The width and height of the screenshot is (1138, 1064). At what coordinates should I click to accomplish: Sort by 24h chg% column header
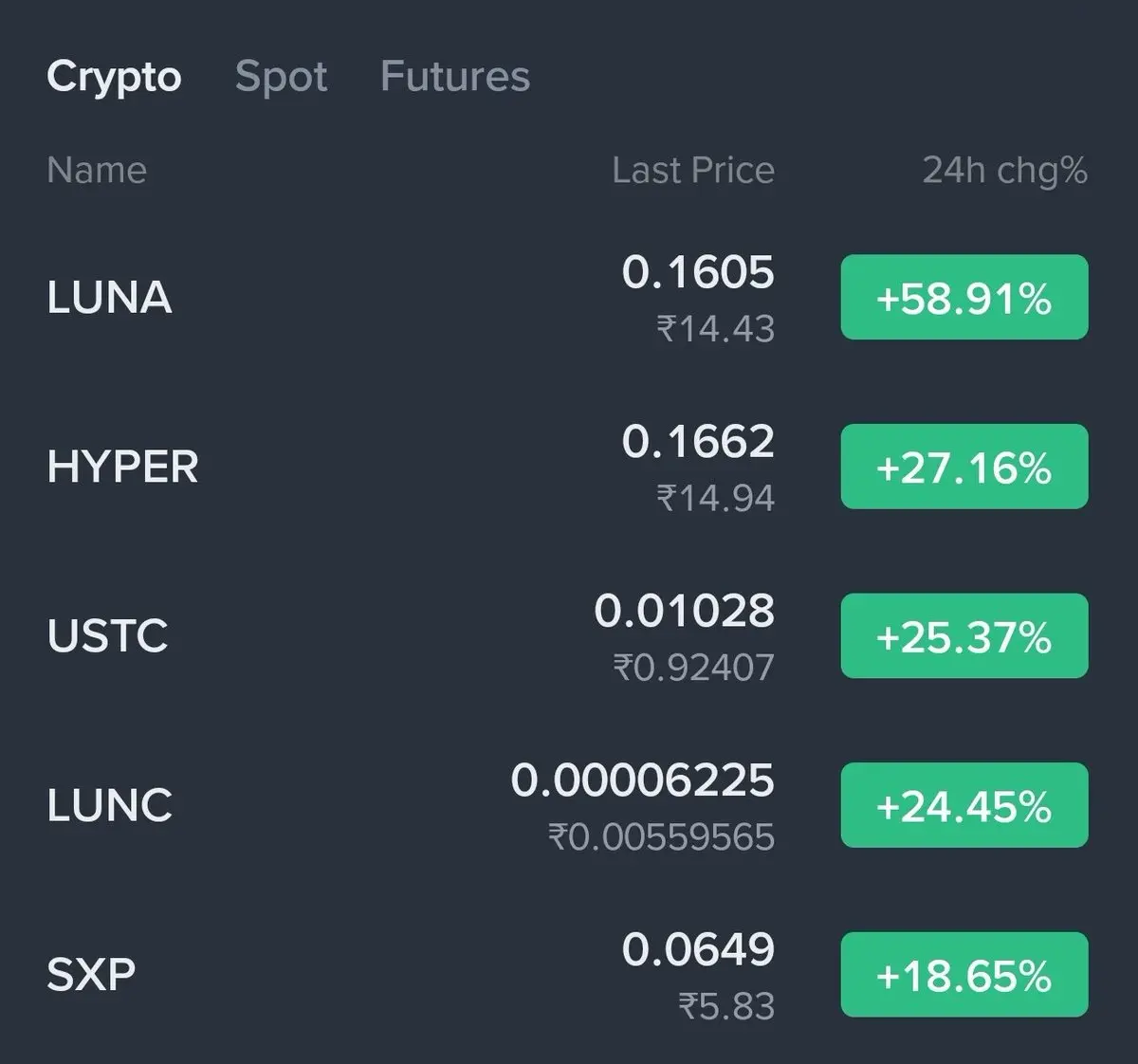[1005, 172]
